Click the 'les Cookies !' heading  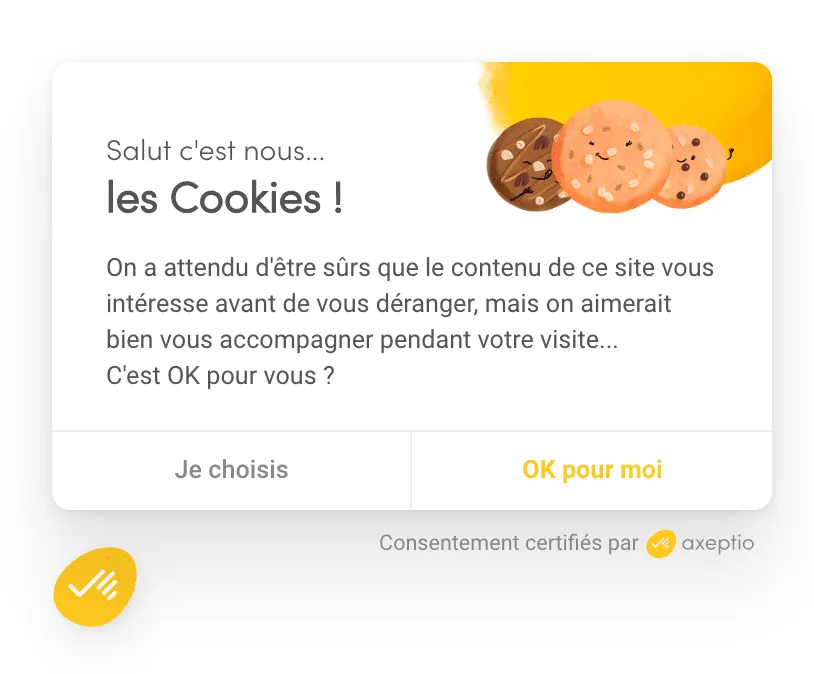click(x=224, y=198)
